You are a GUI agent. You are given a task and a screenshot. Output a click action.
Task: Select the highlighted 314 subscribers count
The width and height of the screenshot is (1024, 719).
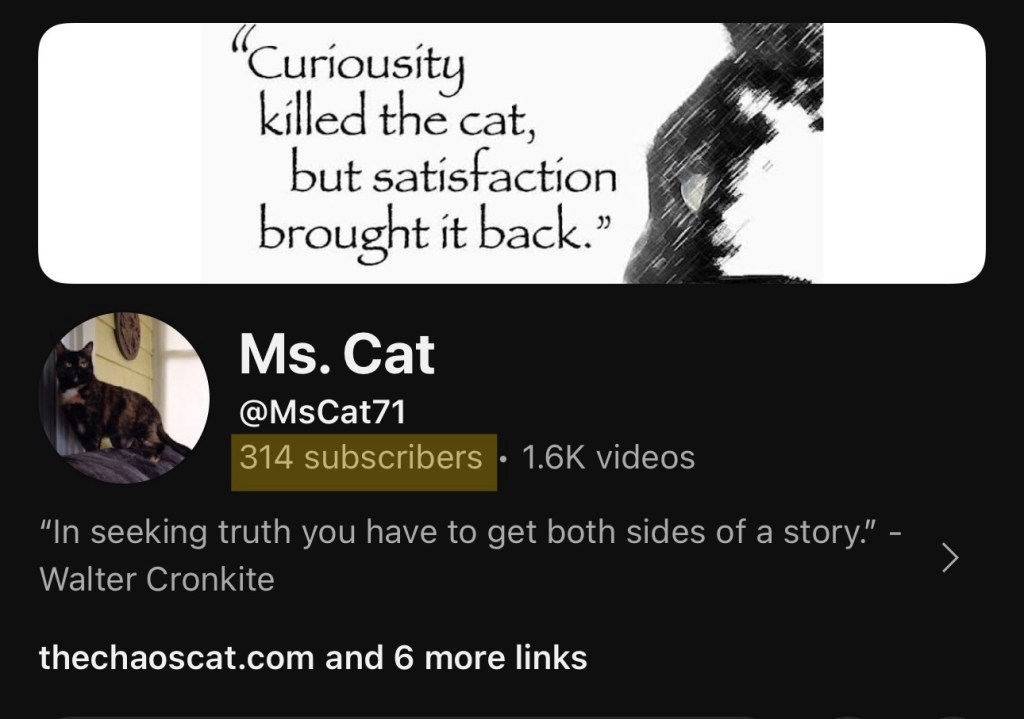[364, 462]
